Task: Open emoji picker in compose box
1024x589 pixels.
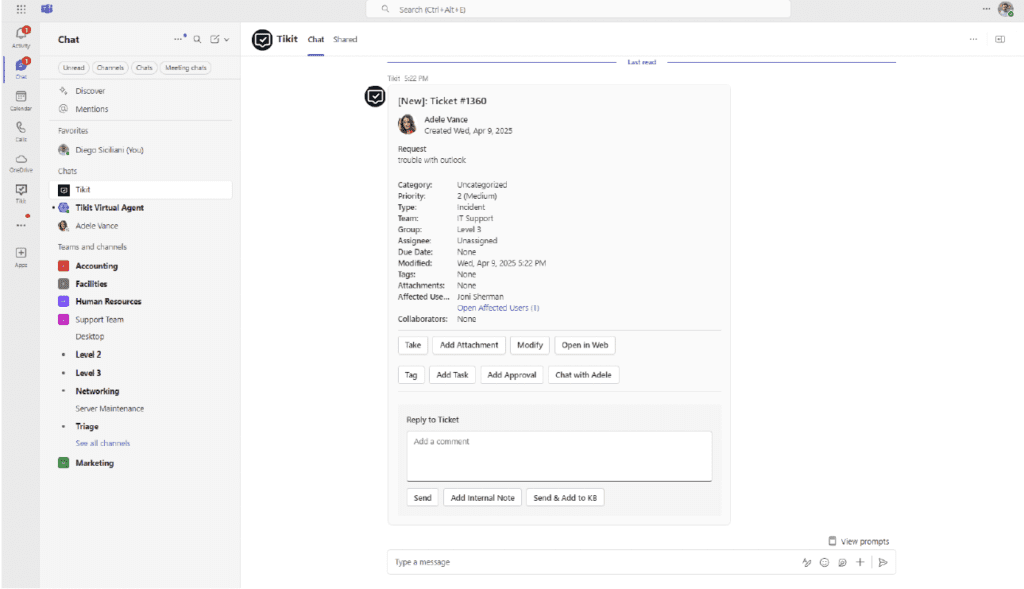Action: 824,562
